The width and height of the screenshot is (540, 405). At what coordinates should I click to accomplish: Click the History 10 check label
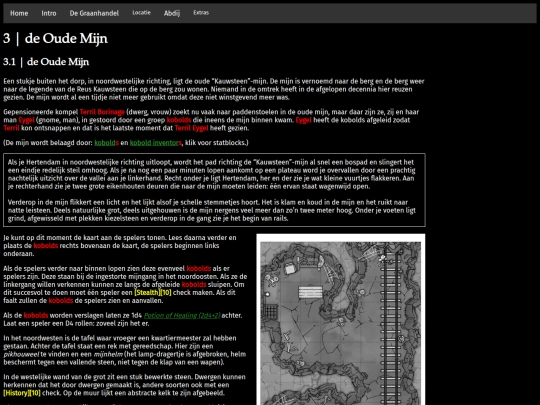22,393
